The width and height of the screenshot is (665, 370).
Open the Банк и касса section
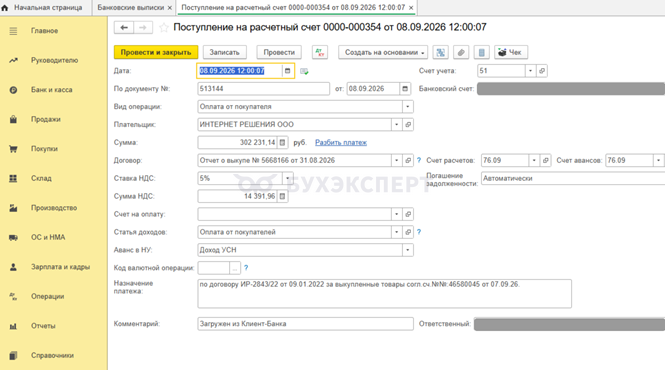click(x=51, y=90)
